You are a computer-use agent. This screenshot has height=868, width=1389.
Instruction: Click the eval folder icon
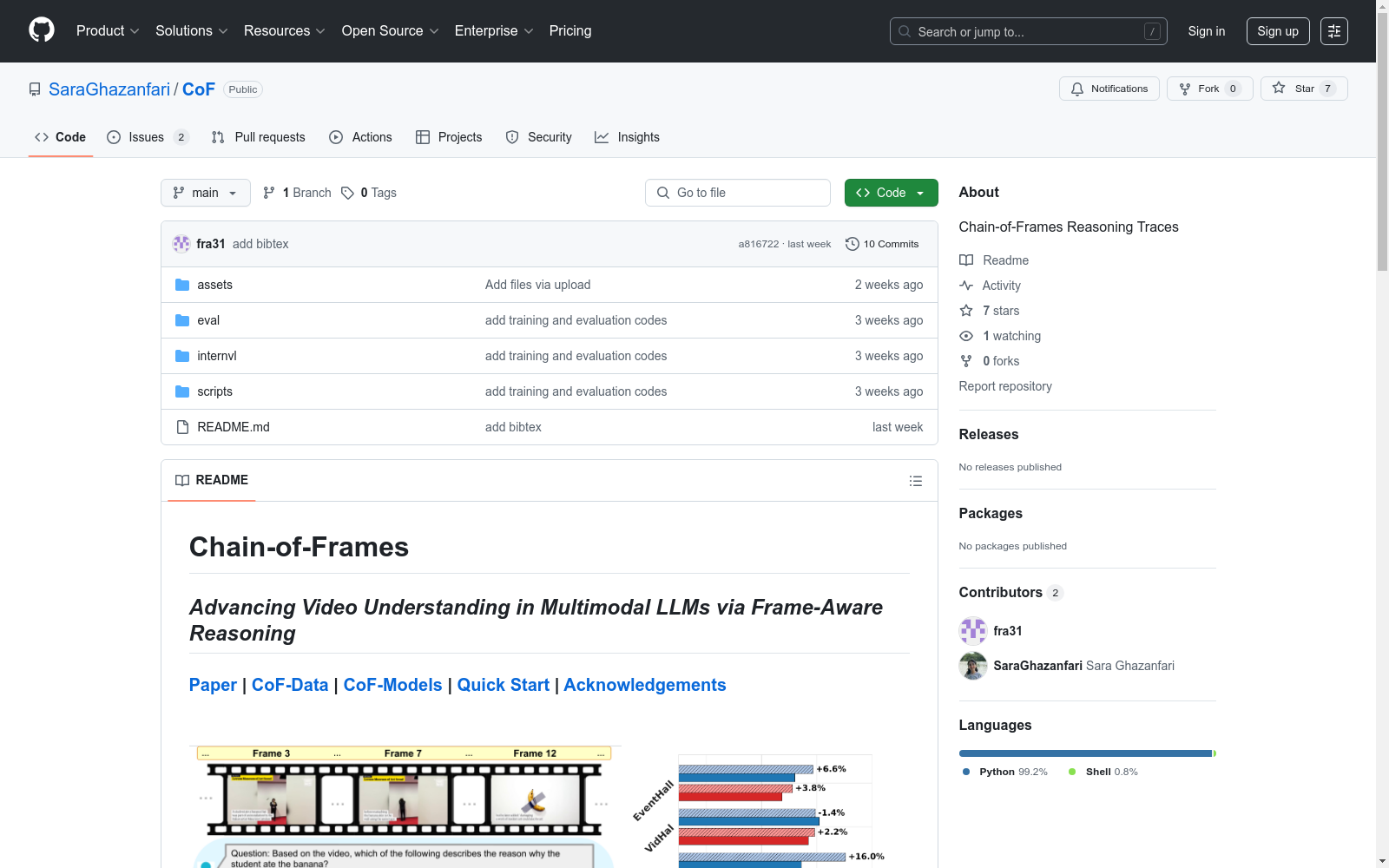[182, 320]
